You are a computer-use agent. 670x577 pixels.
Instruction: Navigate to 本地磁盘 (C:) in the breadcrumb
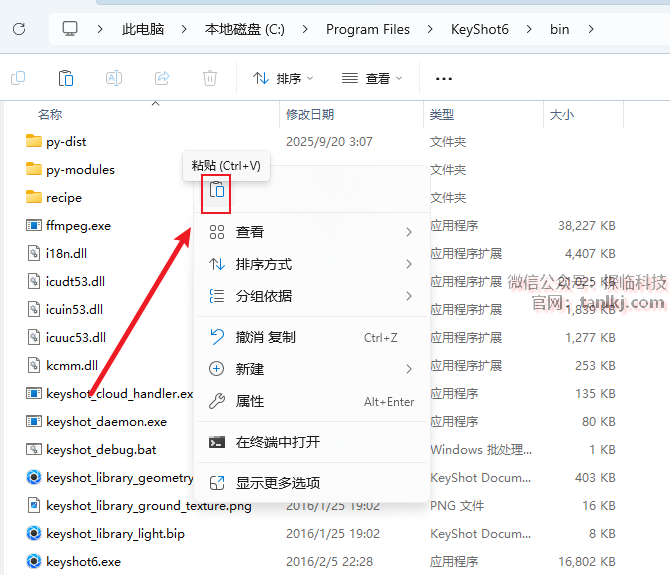(x=244, y=29)
